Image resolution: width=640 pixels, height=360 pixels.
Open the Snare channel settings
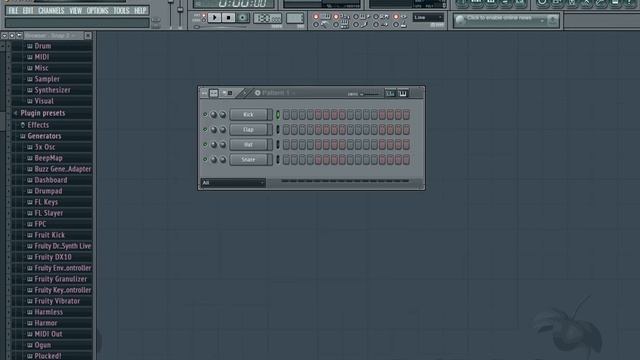248,160
